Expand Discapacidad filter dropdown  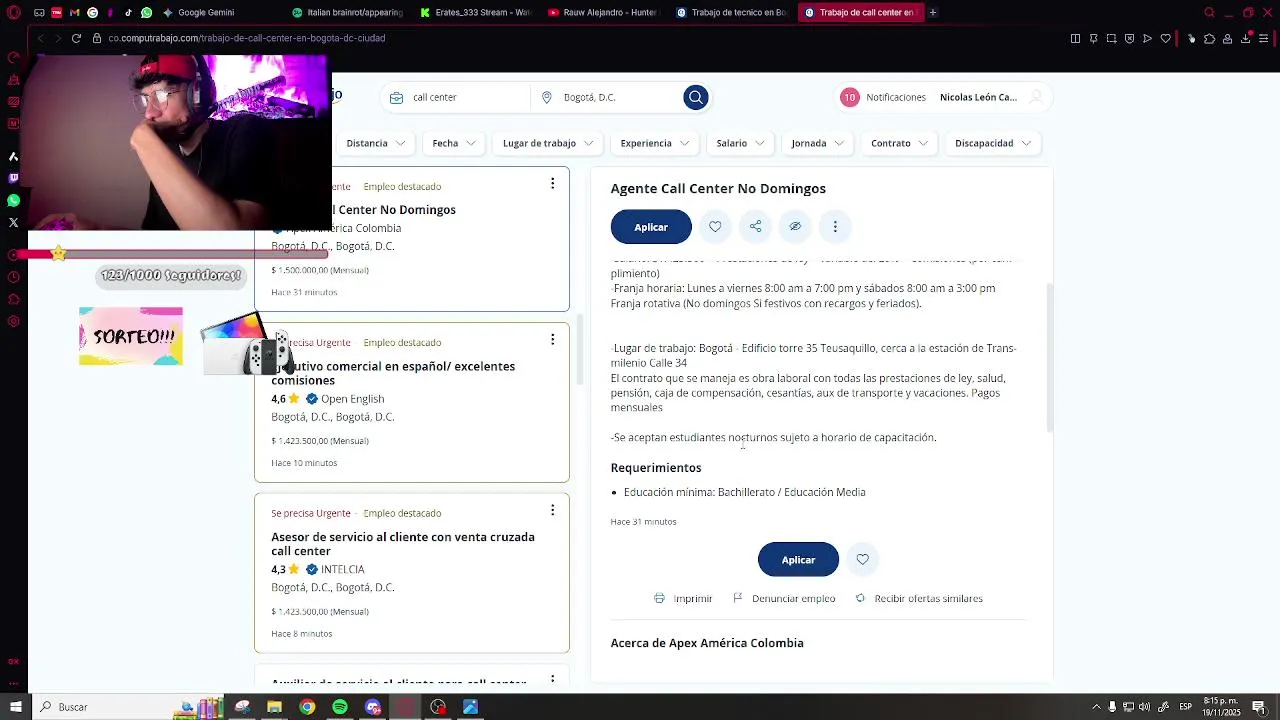tap(993, 143)
